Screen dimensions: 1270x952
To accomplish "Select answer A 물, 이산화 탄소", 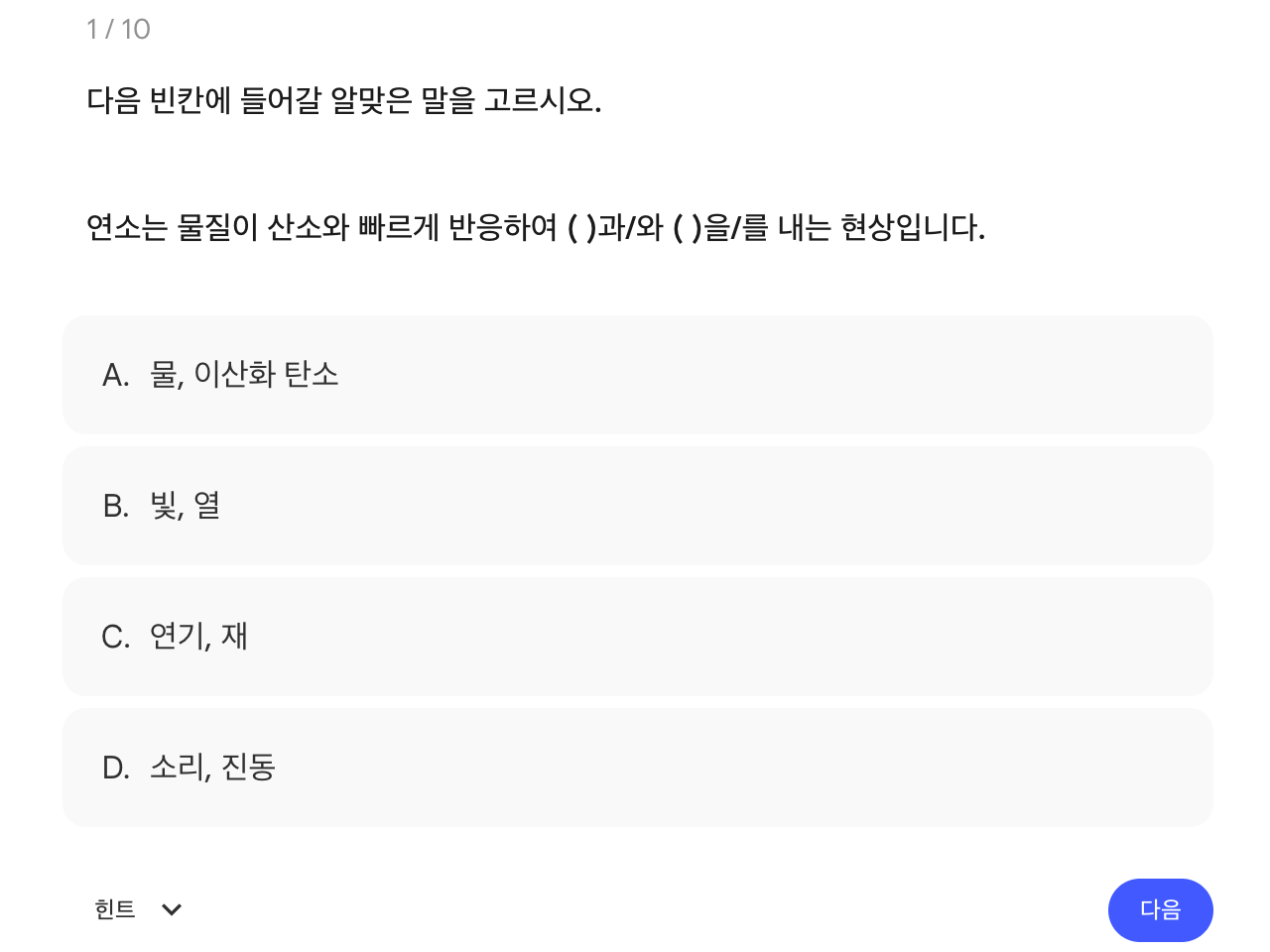I will pyautogui.click(x=637, y=375).
